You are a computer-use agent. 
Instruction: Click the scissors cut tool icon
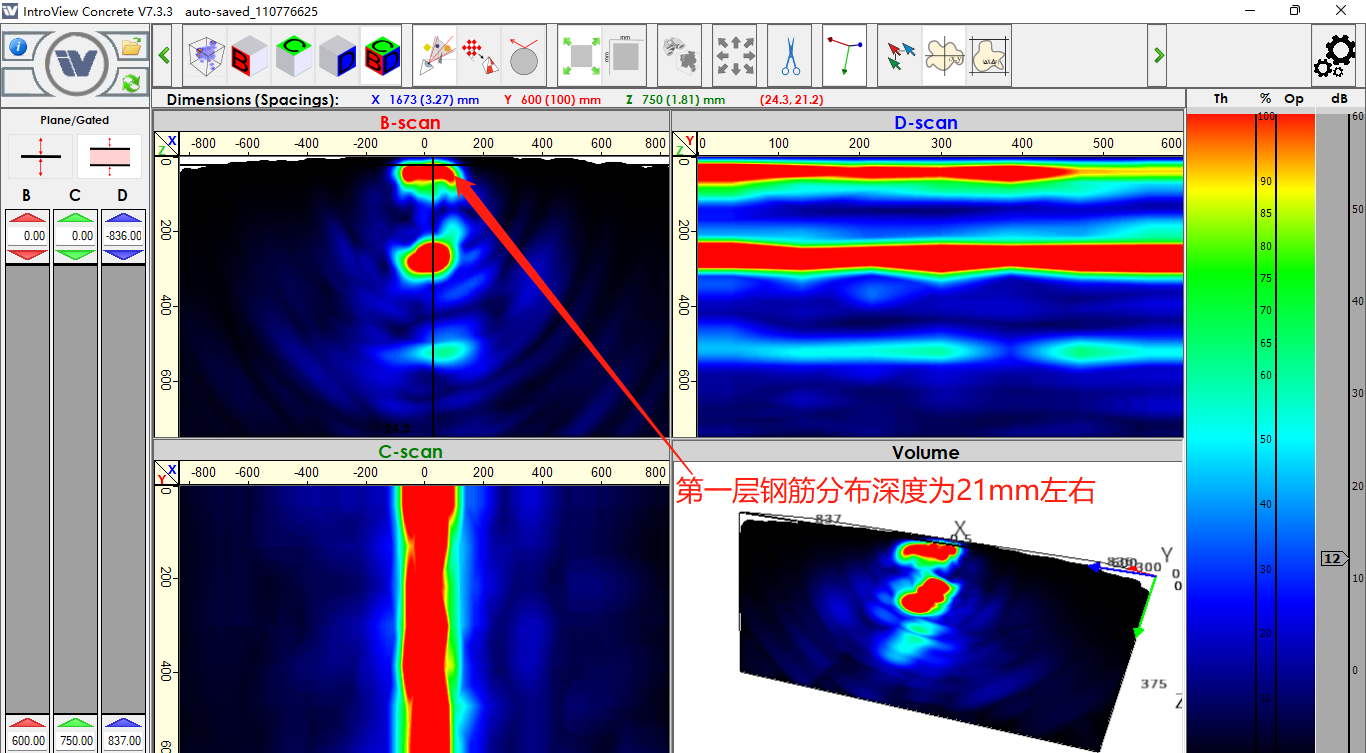pos(790,55)
